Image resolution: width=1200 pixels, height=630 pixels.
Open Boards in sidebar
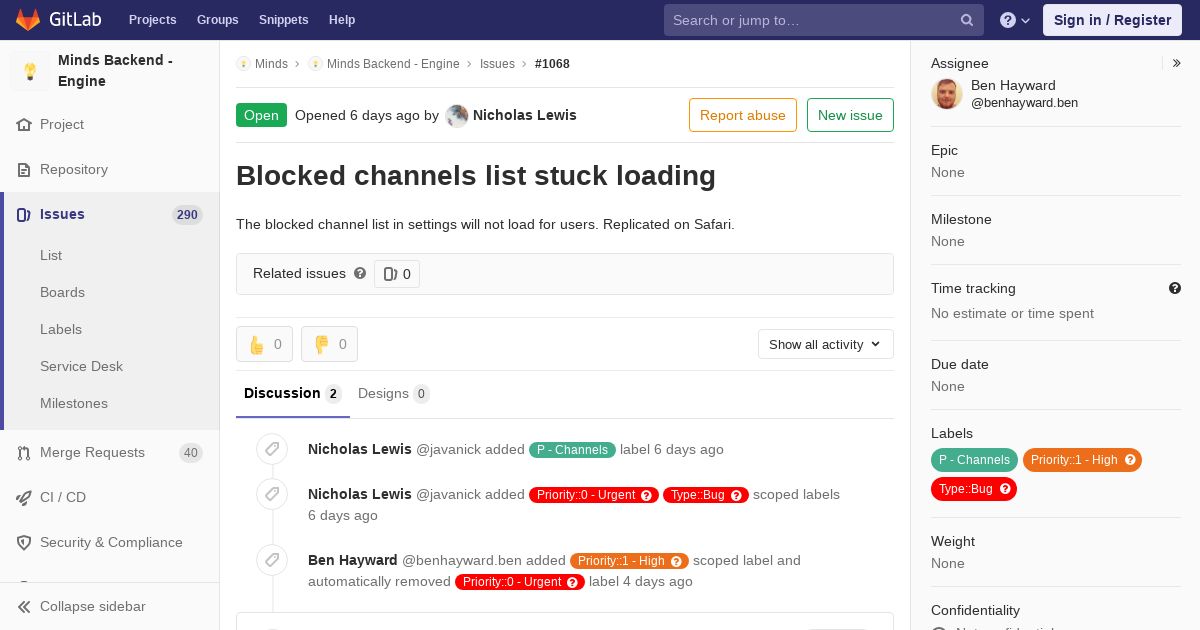pyautogui.click(x=62, y=293)
